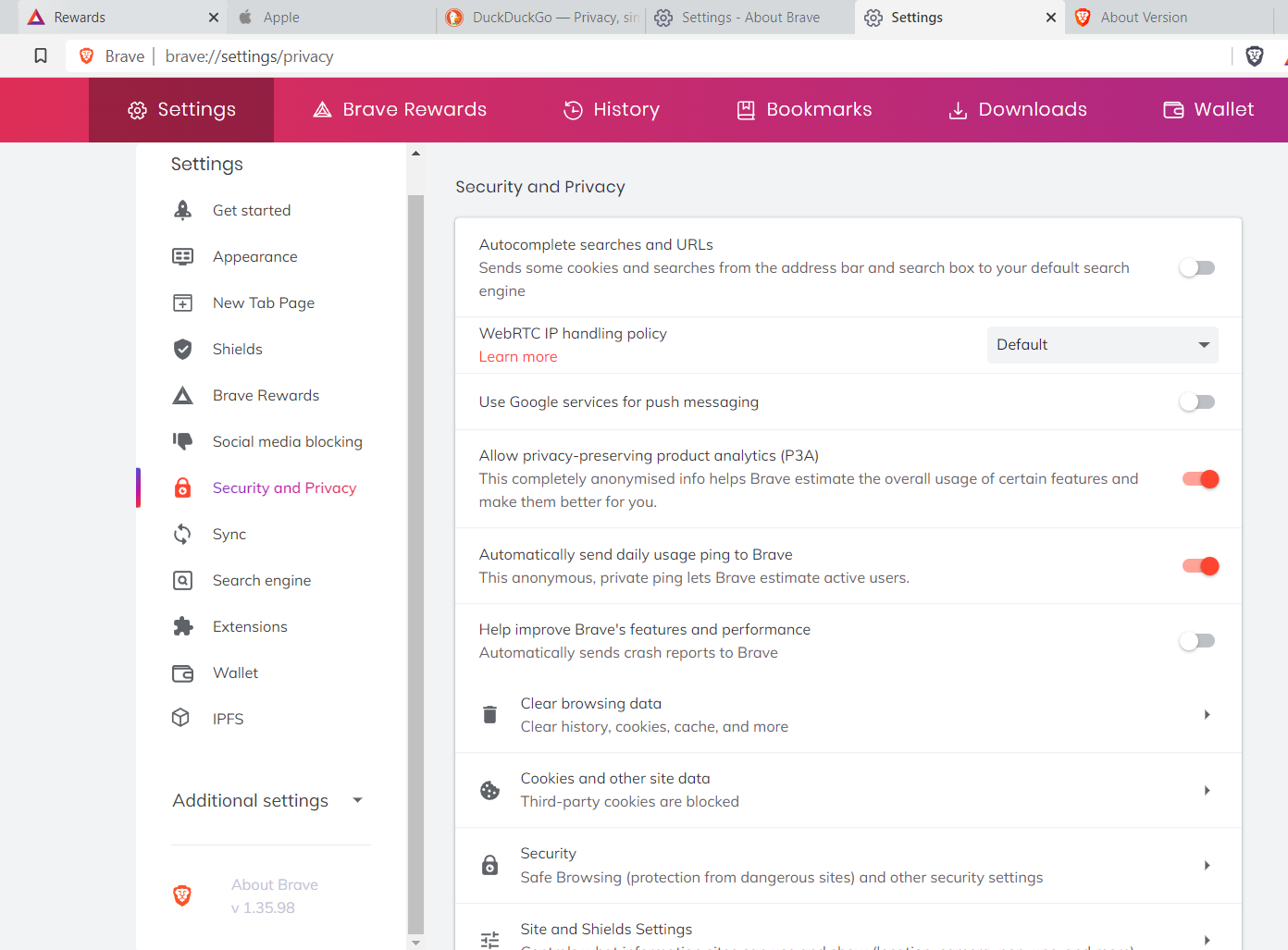The height and width of the screenshot is (950, 1288).
Task: Select the Shields sidebar icon
Action: click(x=182, y=349)
